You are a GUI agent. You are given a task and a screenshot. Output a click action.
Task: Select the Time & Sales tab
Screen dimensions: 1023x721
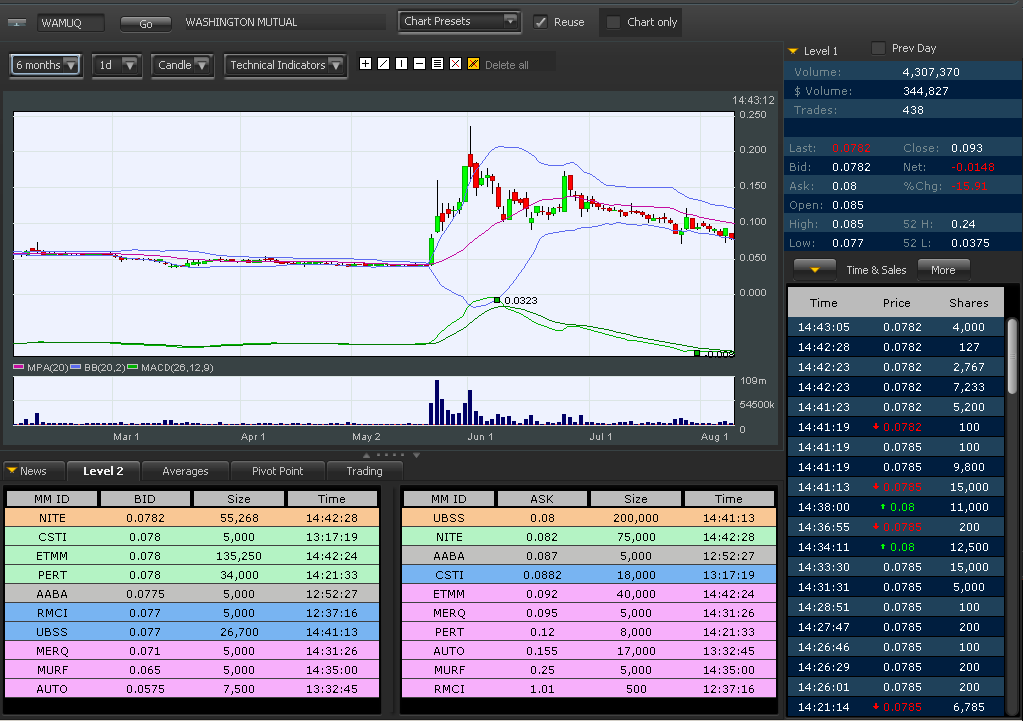pos(876,270)
